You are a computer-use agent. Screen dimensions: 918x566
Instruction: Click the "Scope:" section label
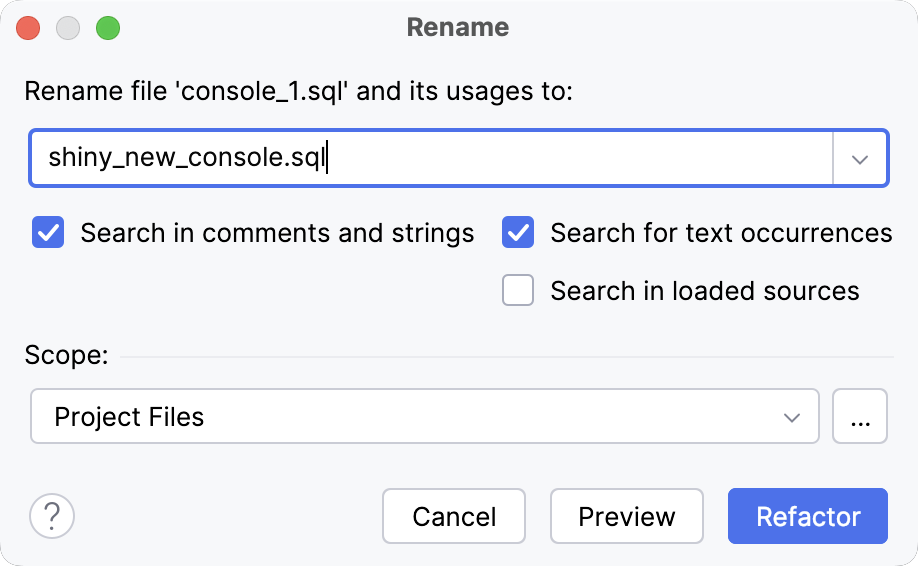point(66,356)
